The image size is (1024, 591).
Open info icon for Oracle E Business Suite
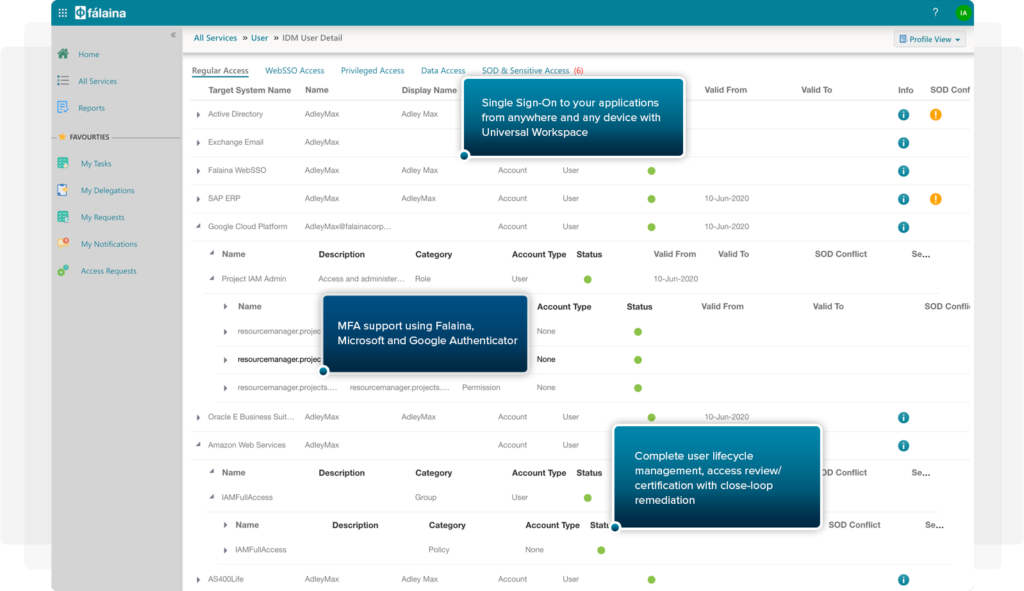click(903, 417)
